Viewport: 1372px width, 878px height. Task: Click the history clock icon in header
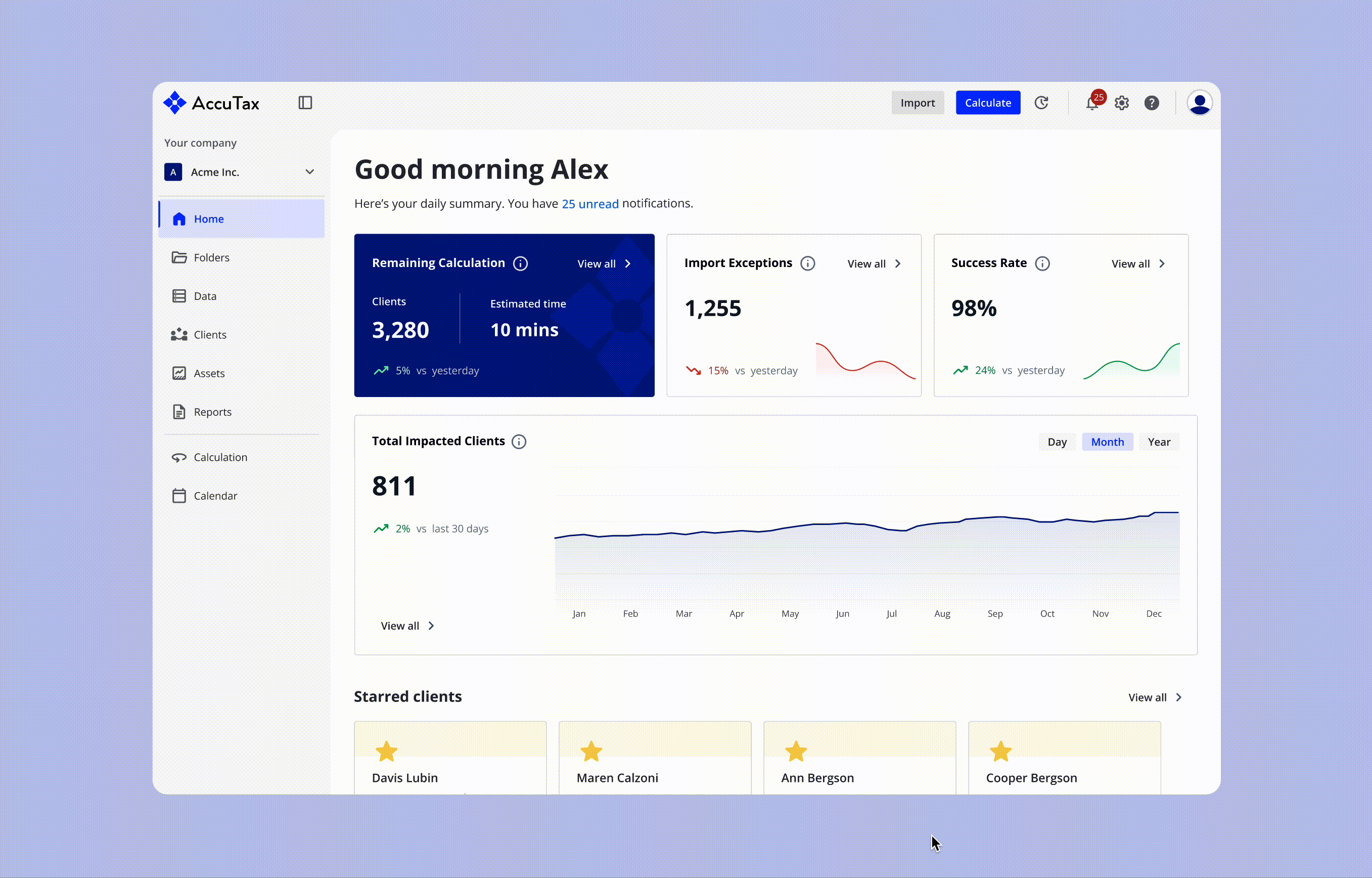[x=1041, y=103]
